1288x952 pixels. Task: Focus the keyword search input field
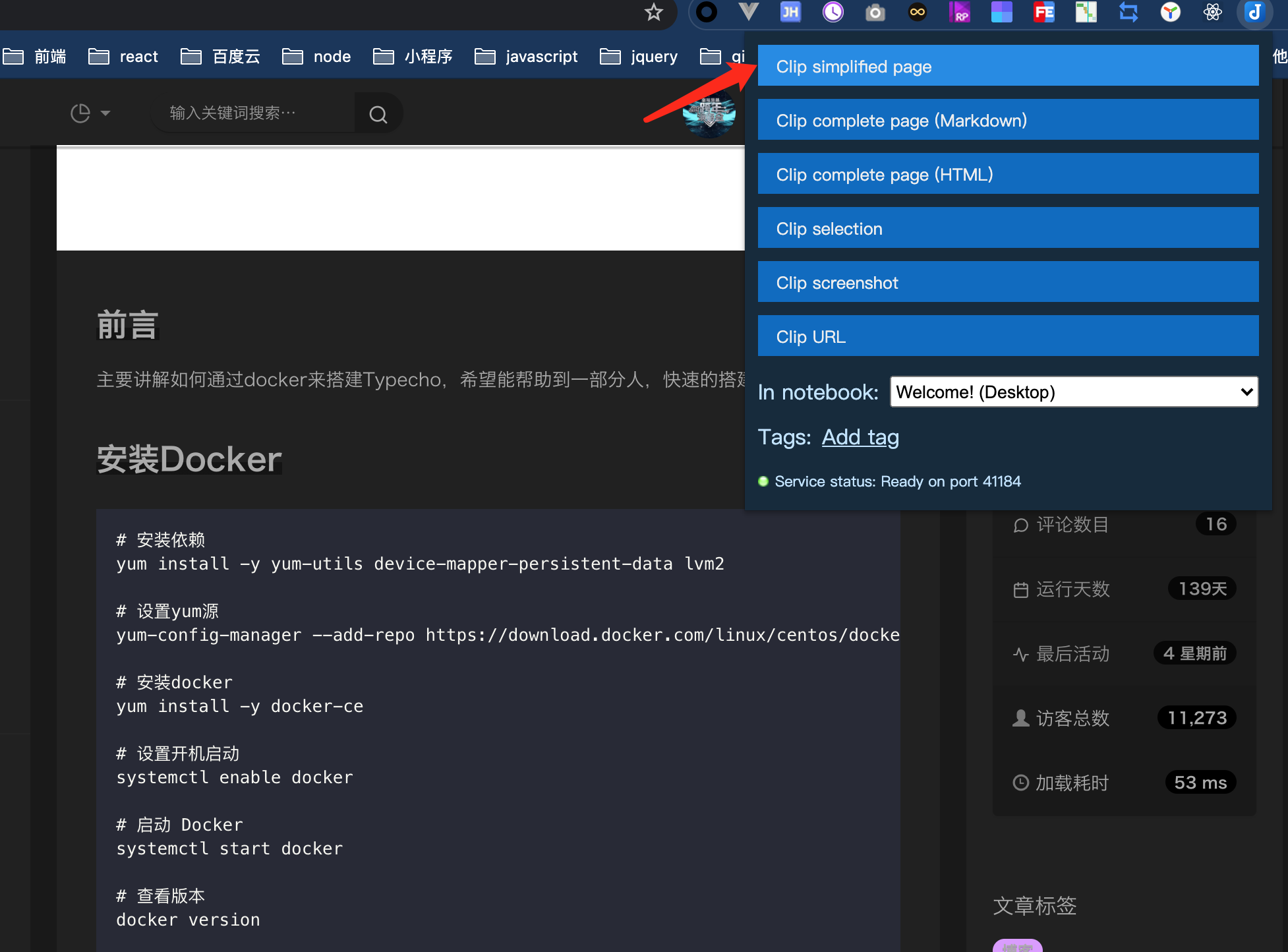[253, 113]
